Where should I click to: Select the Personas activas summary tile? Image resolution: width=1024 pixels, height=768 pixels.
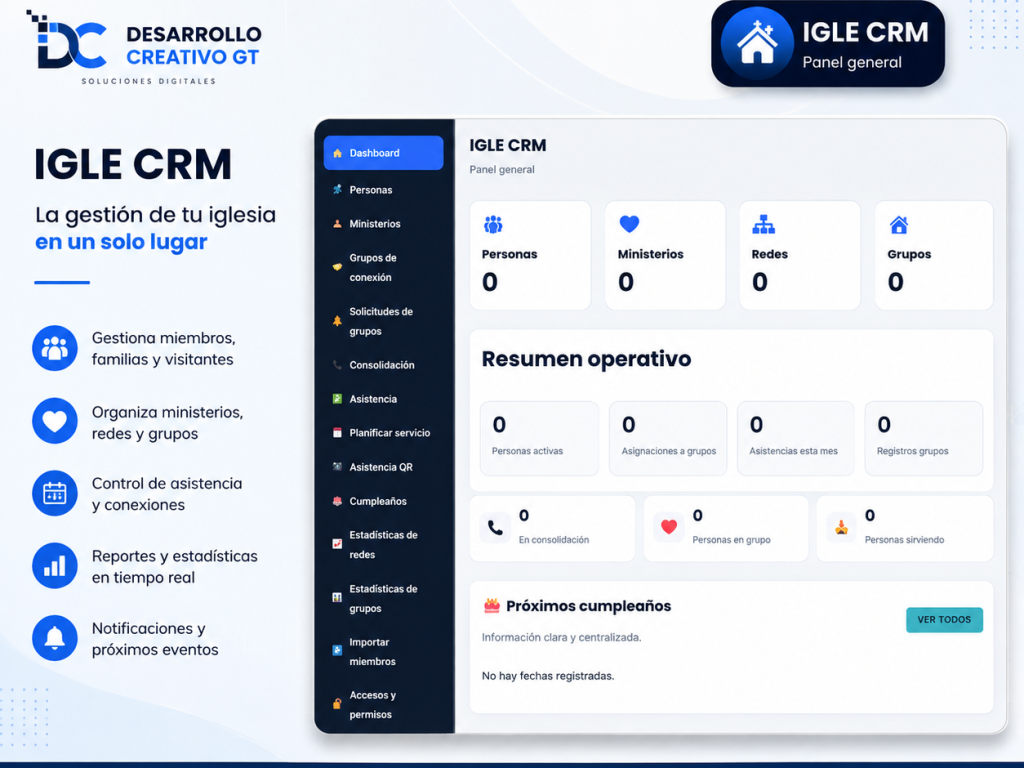click(539, 438)
